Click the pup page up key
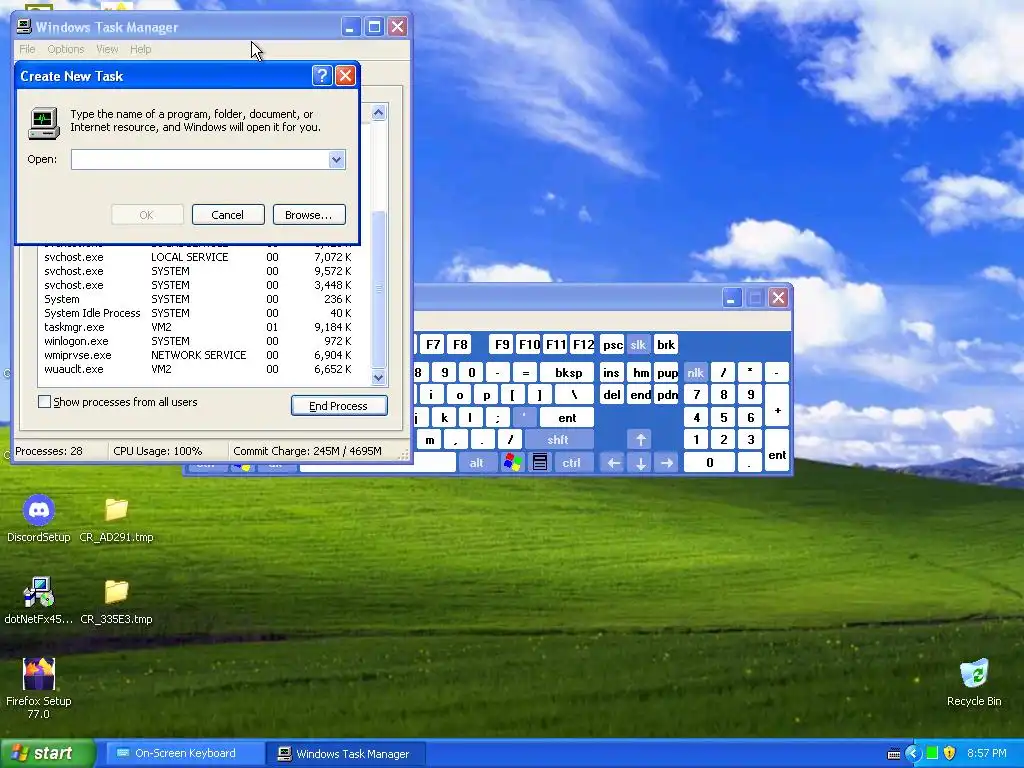1024x768 pixels. (x=667, y=372)
